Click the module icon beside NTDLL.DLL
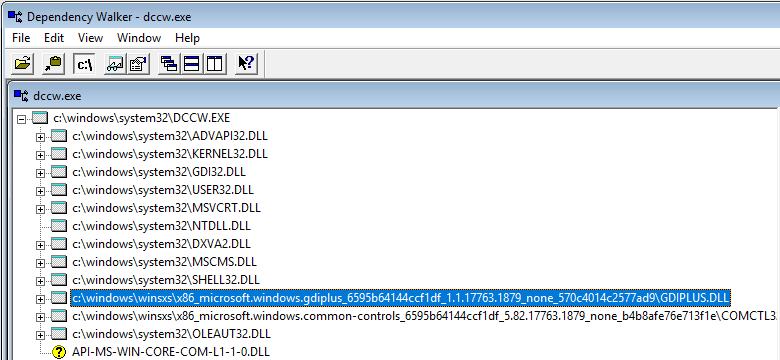780x360 pixels. [59, 226]
